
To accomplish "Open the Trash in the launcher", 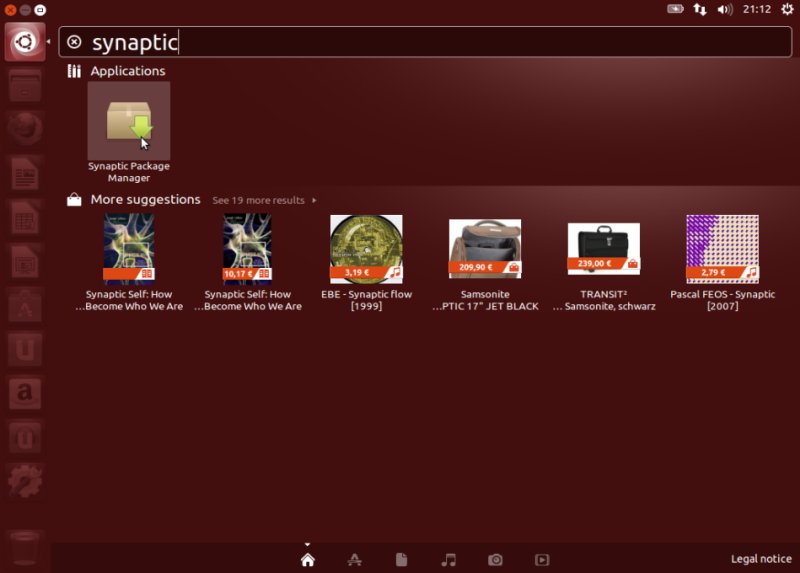I will tap(24, 549).
